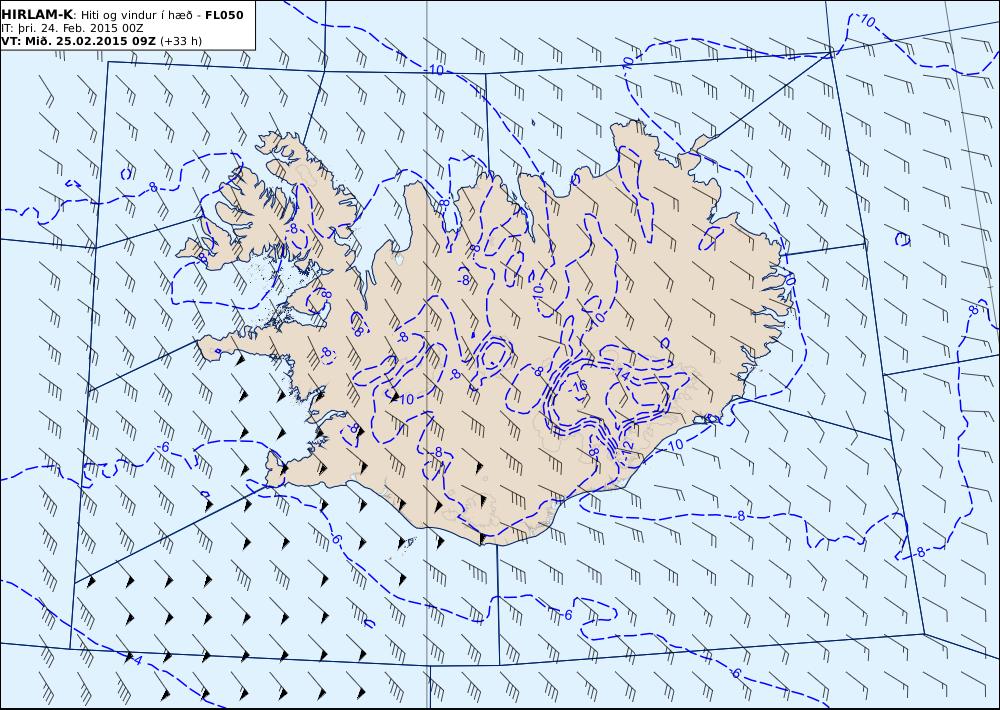Screen dimensions: 1000x710
Task: Click the "12" contour label near the southeast coast
Action: click(x=627, y=446)
